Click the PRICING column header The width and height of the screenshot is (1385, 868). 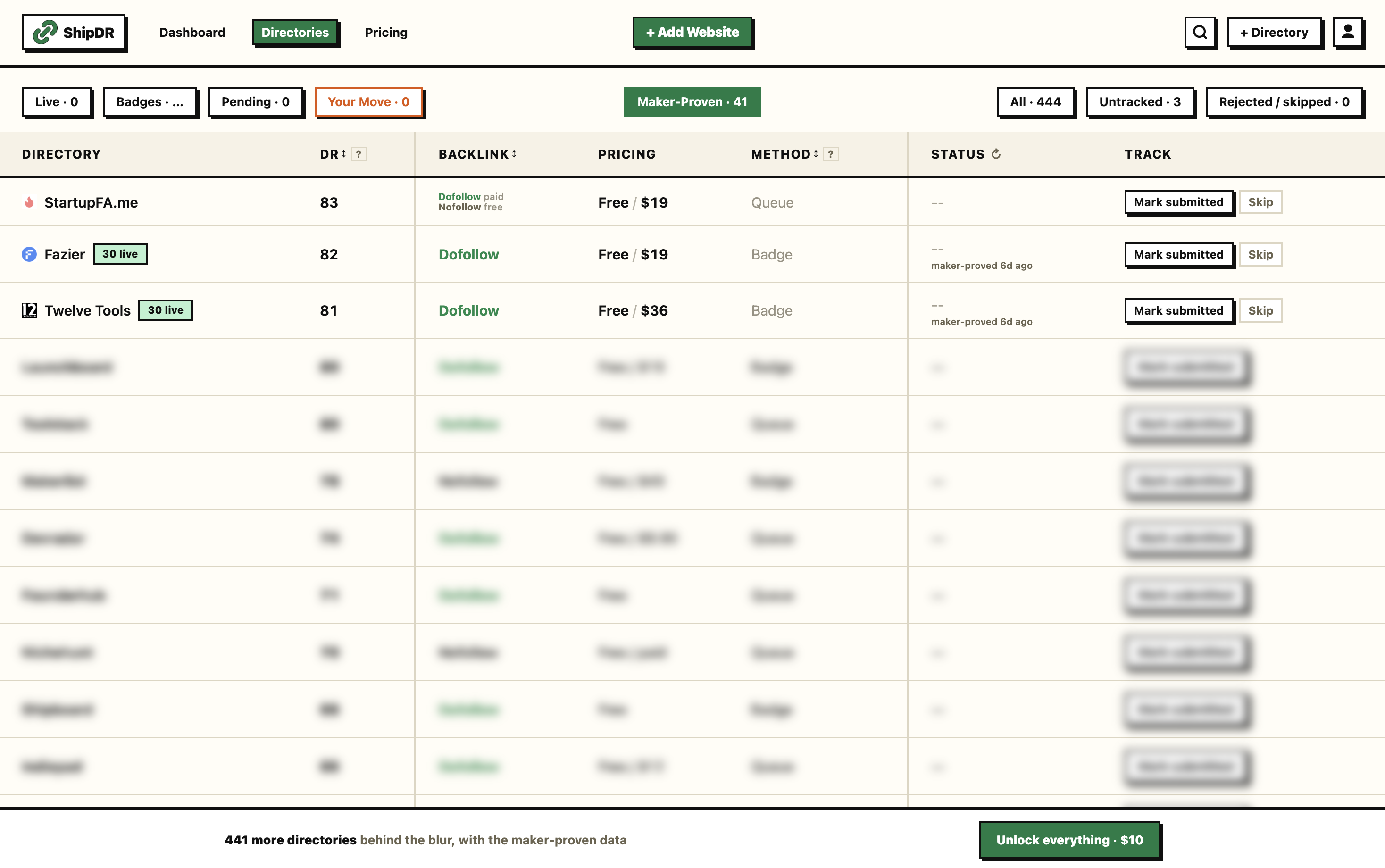click(627, 154)
